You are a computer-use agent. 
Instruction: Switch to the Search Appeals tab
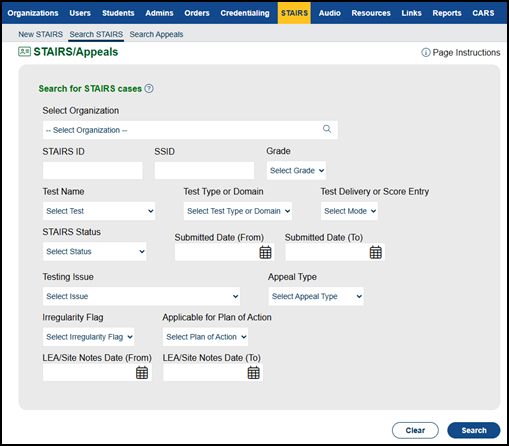pos(156,34)
